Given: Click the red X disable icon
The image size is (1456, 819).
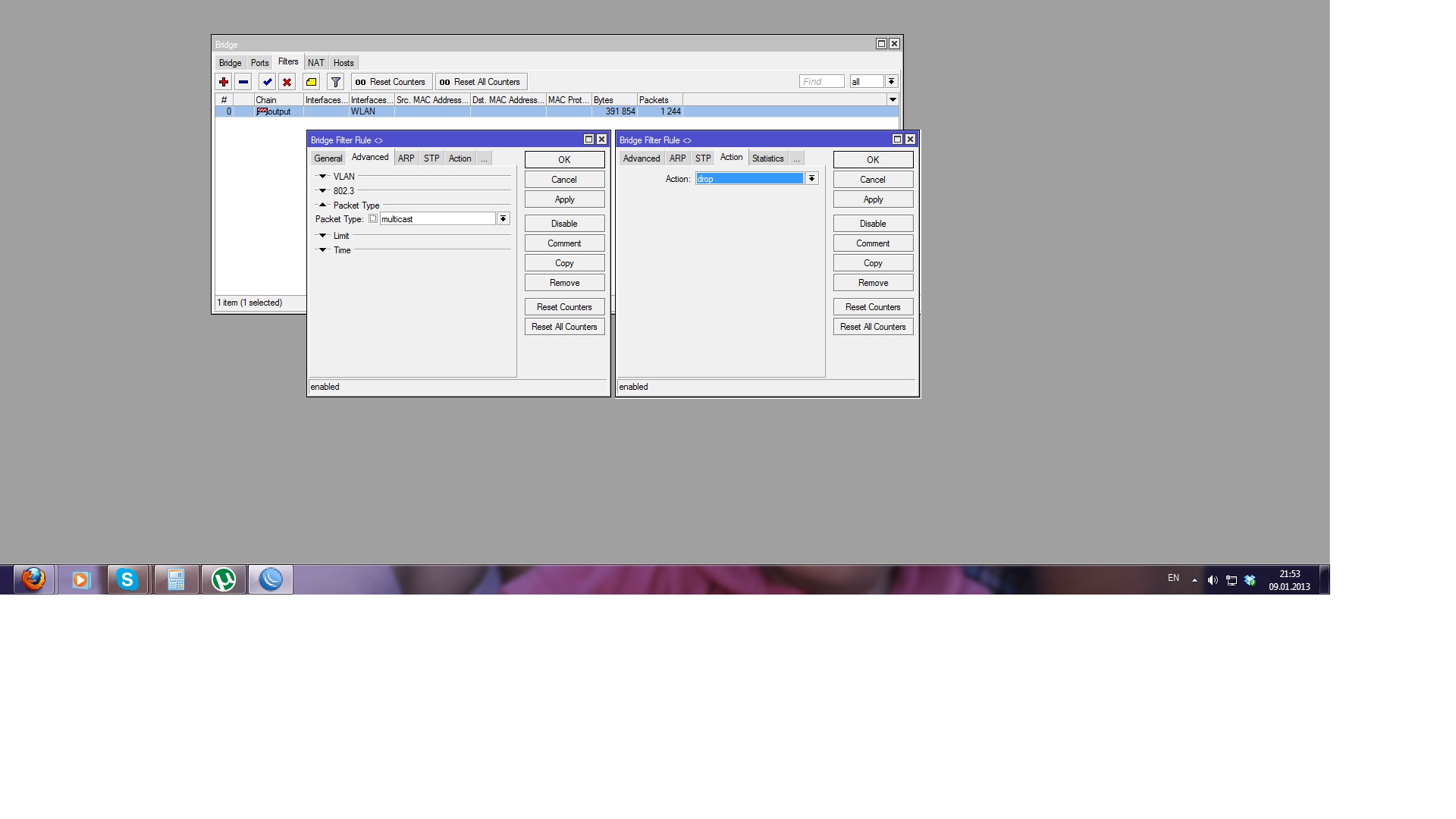Looking at the screenshot, I should (x=287, y=82).
